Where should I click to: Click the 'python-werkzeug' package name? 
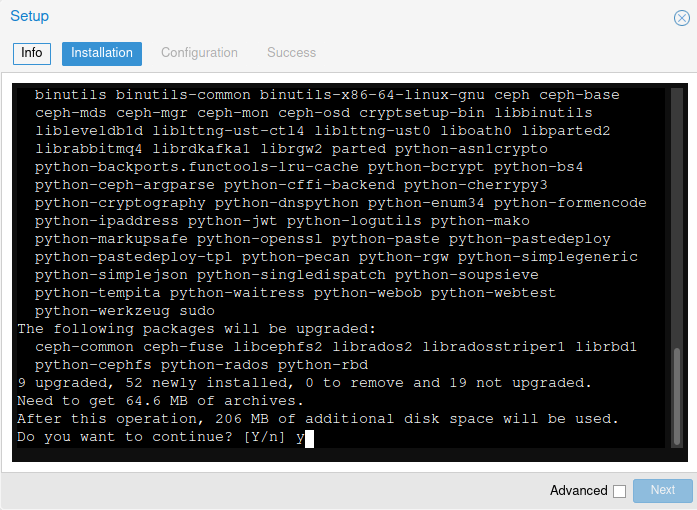102,311
